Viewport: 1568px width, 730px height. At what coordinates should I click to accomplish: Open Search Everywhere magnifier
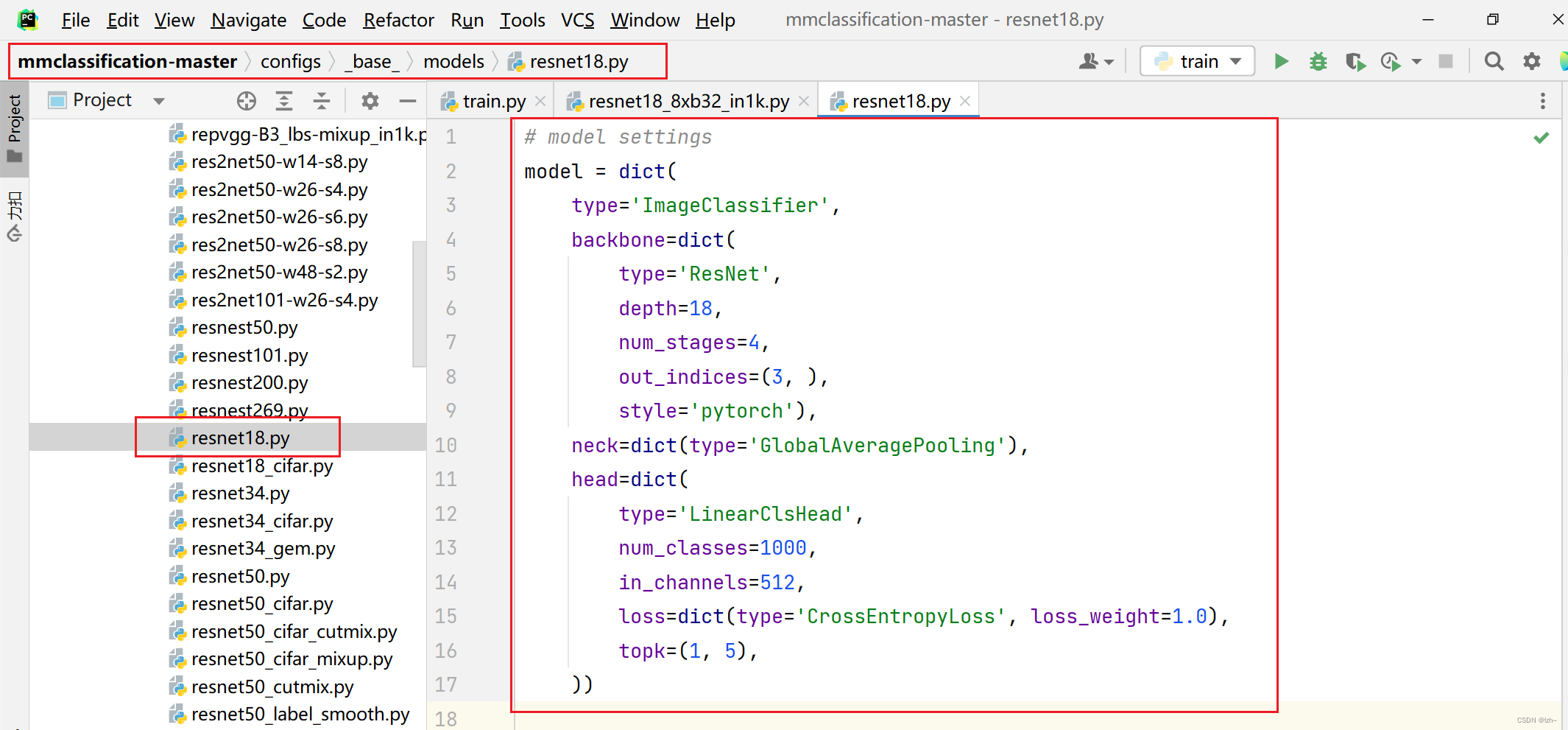point(1494,61)
